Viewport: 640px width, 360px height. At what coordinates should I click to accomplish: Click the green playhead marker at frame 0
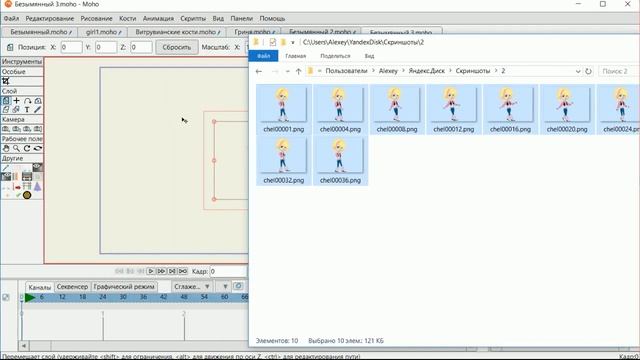(30, 298)
